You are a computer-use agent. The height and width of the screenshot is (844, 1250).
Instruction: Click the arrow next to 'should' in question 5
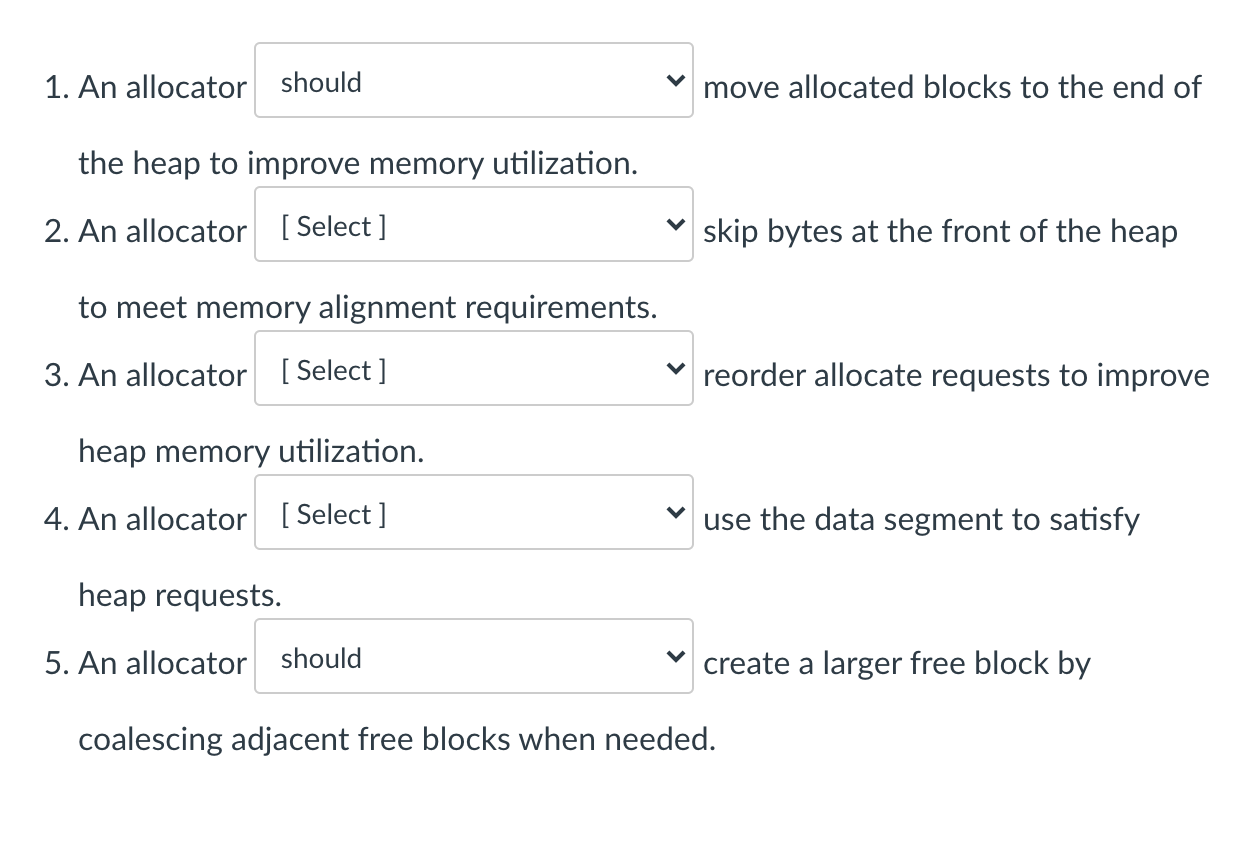pos(677,656)
